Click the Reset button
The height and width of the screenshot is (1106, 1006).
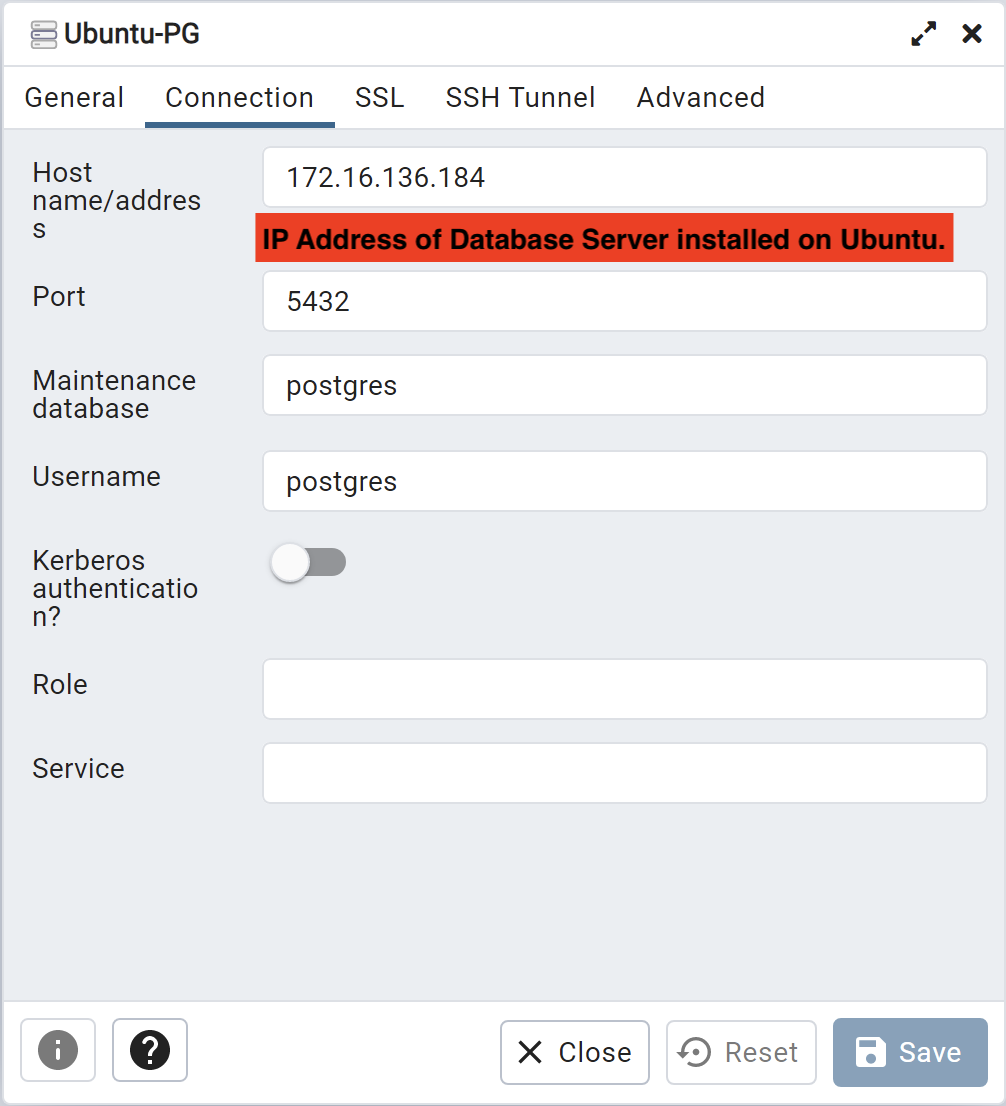741,1052
